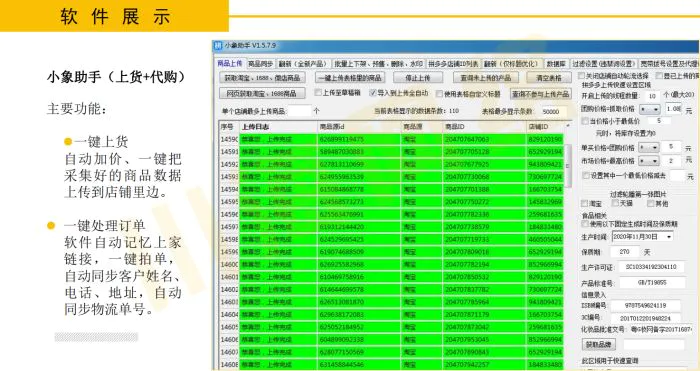This screenshot has height=371, width=700.
Task: Select table row 14600
Action: (391, 264)
